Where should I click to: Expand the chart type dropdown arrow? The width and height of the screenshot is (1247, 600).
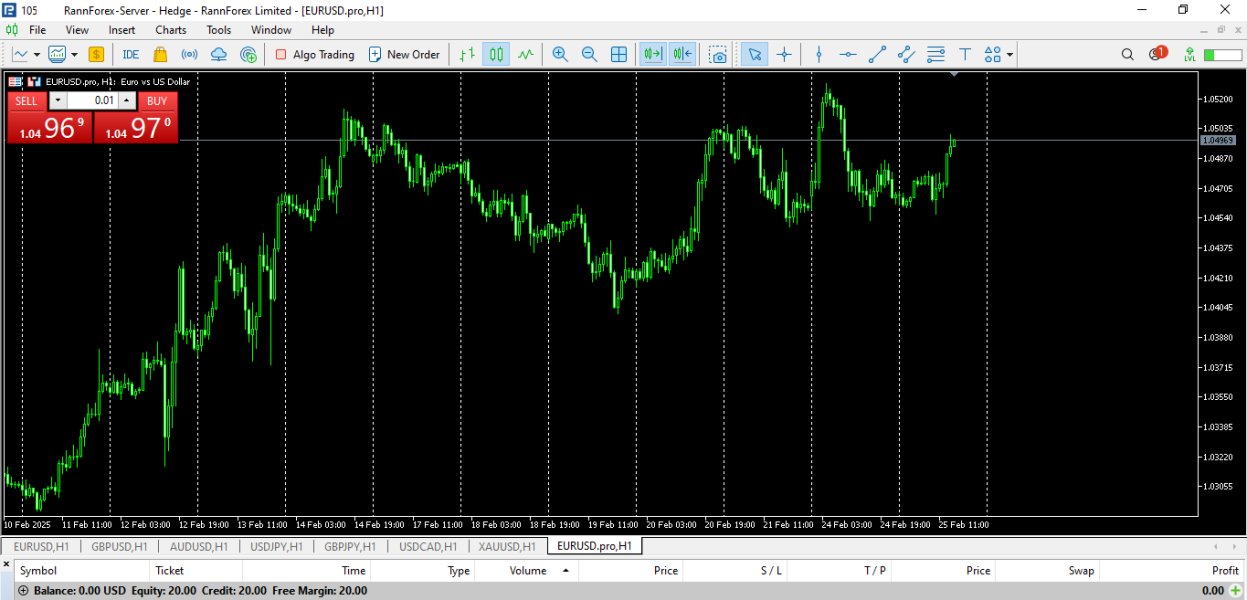pyautogui.click(x=37, y=55)
